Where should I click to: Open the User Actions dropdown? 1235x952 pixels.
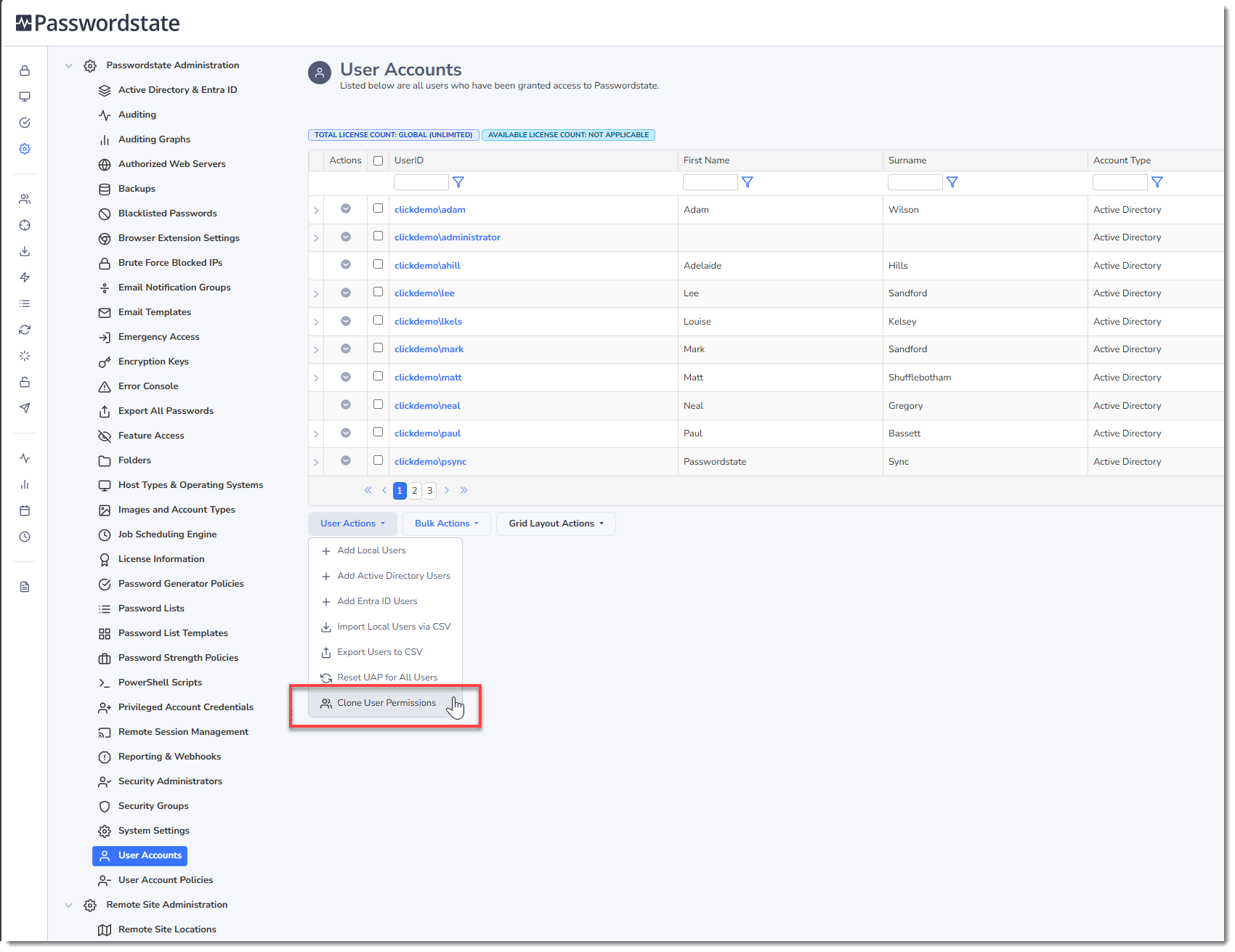[352, 524]
